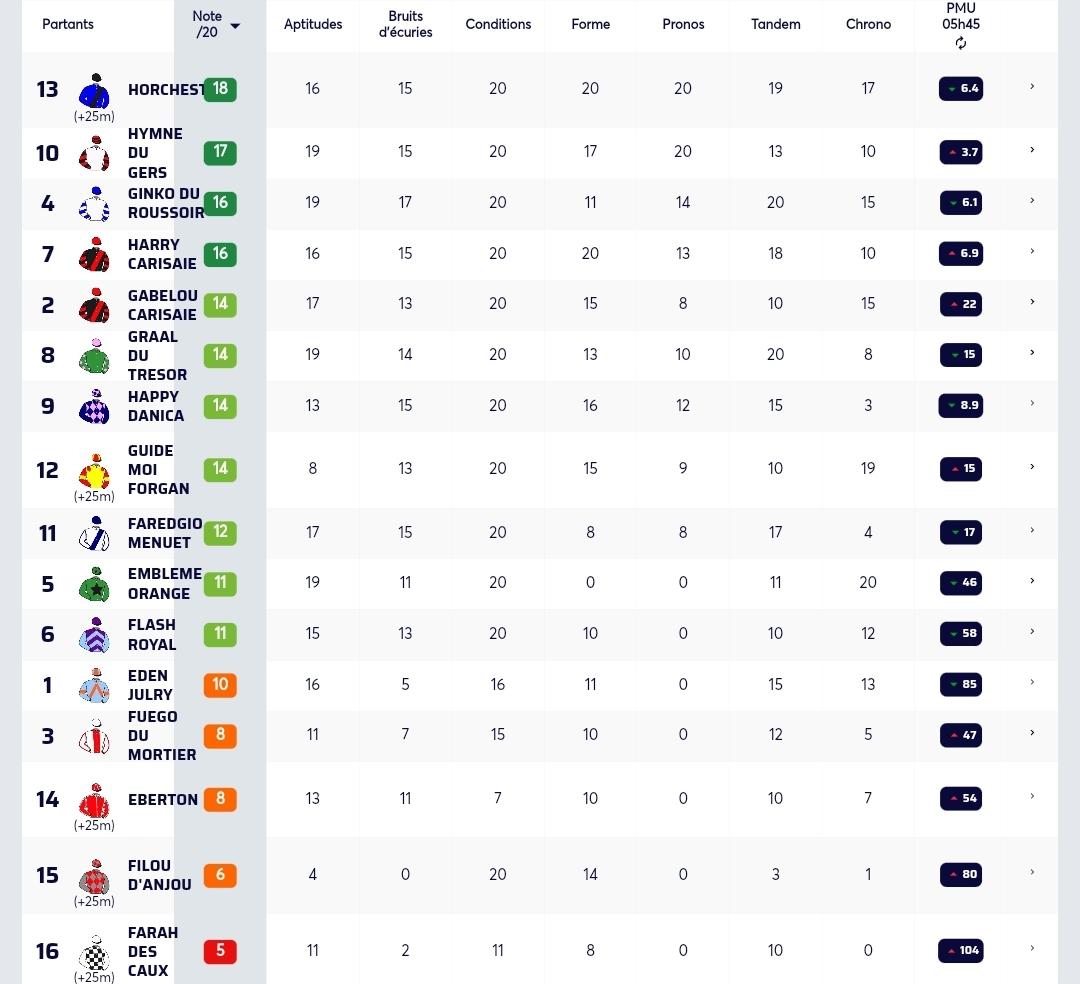Click the 3.7 odds button for Hymne du Gers
This screenshot has width=1080, height=984.
961,152
